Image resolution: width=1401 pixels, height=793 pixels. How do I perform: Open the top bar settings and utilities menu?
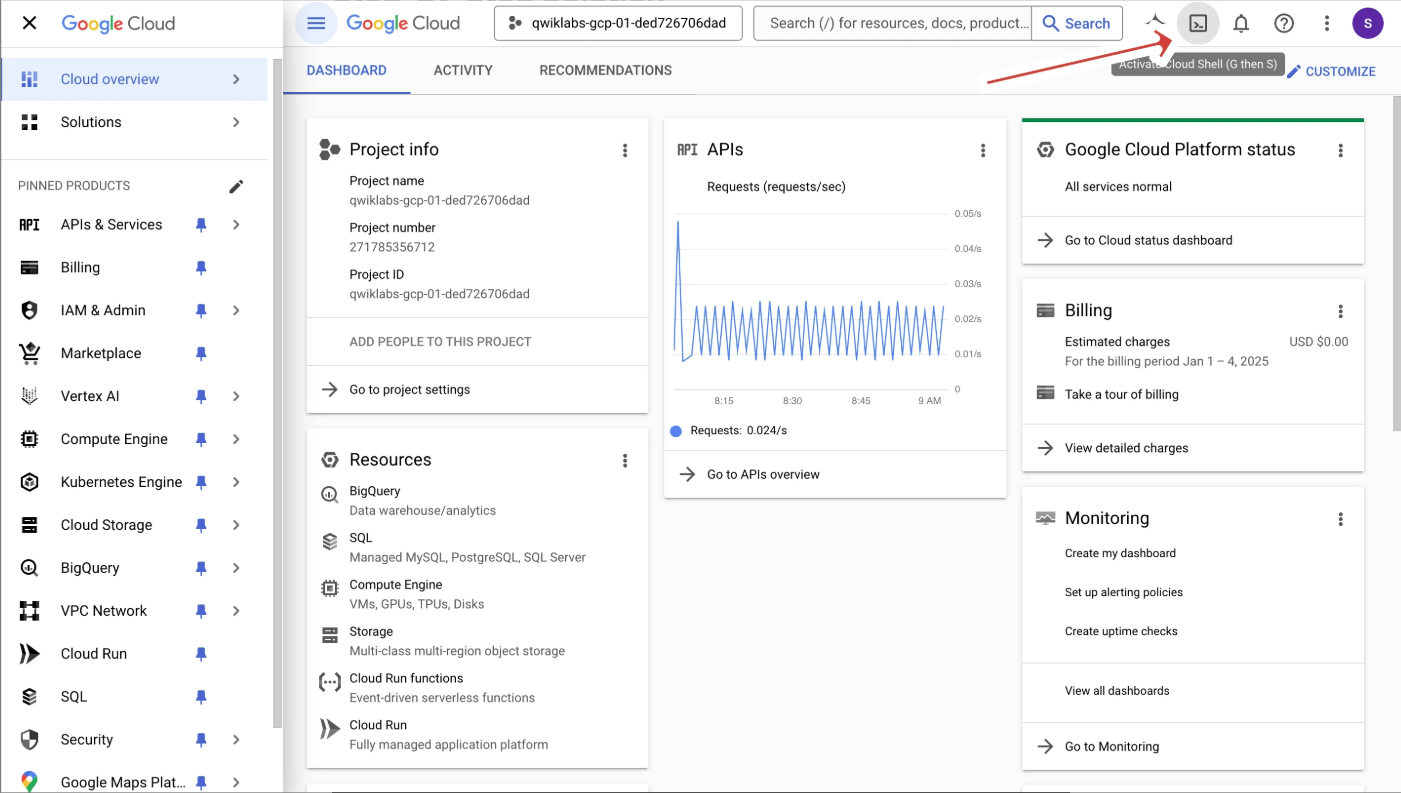click(x=1327, y=23)
